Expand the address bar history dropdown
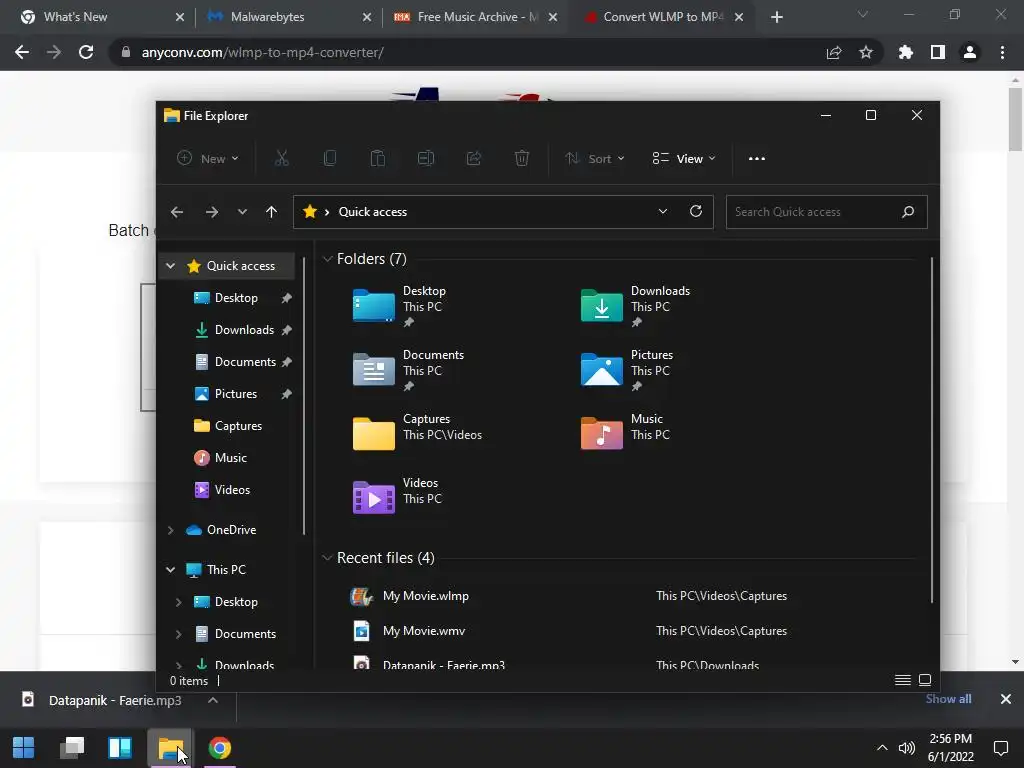 (663, 212)
